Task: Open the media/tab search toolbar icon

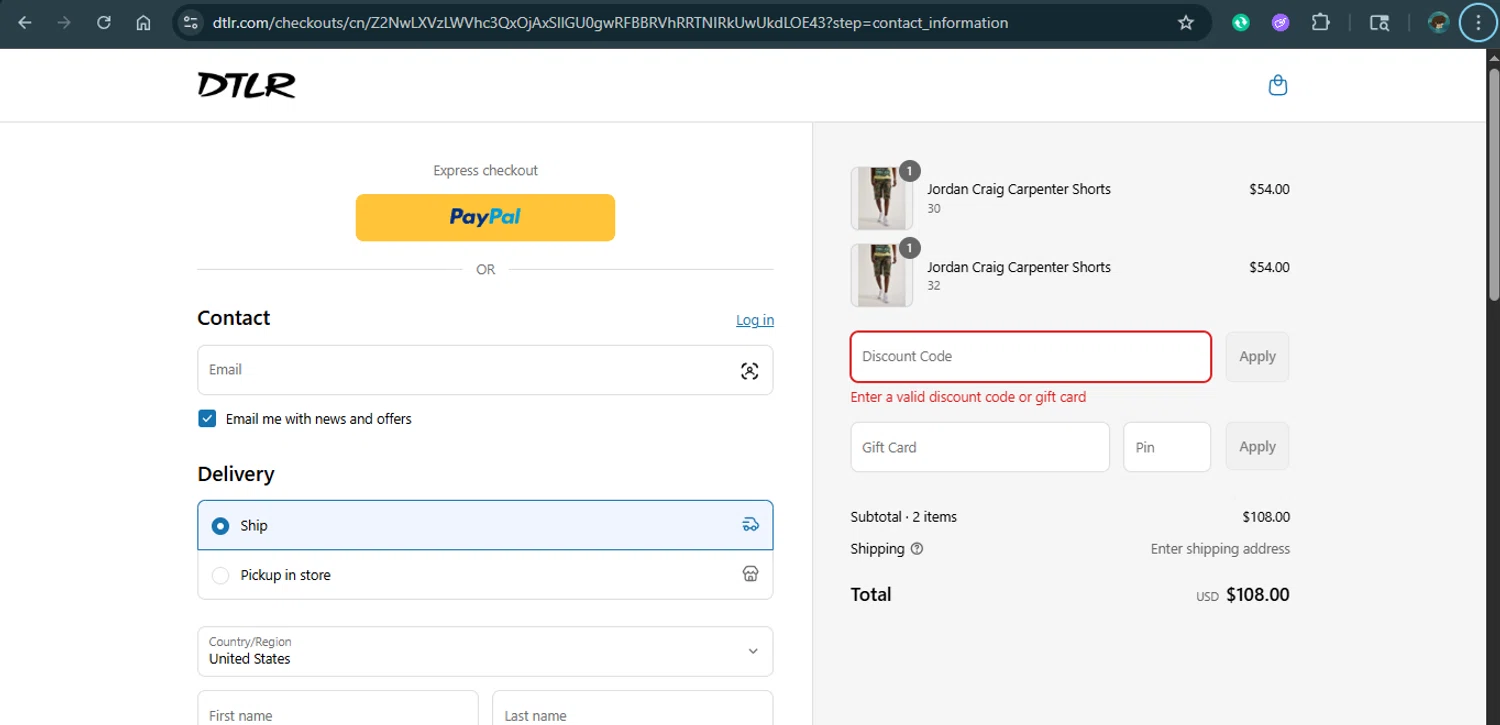Action: pyautogui.click(x=1379, y=22)
